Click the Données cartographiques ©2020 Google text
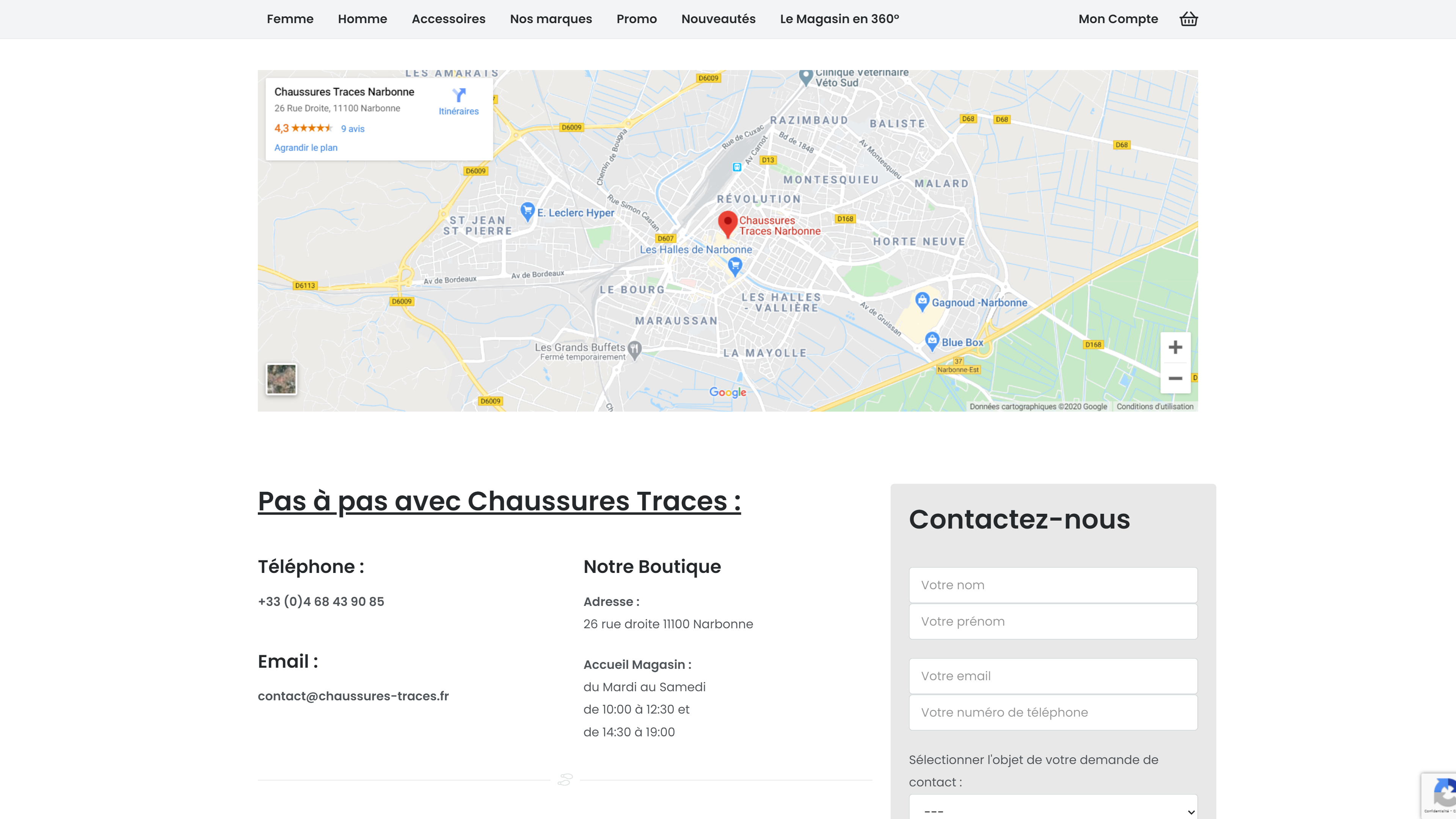The image size is (1456, 819). coord(1038,406)
